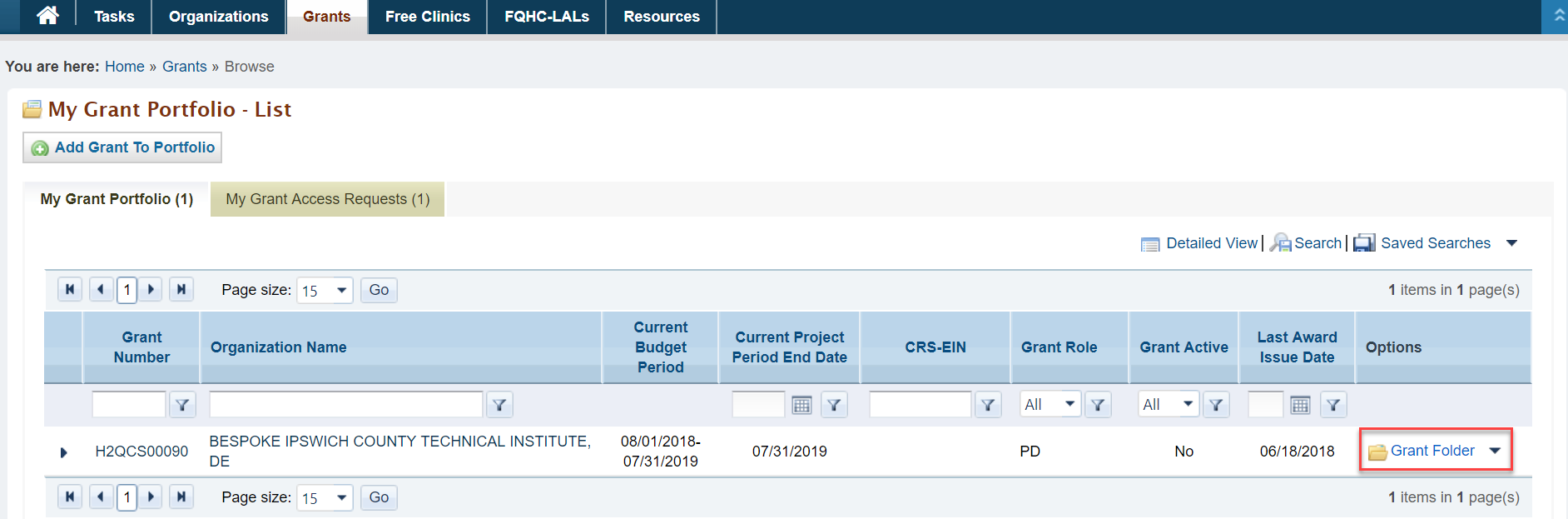Image resolution: width=1568 pixels, height=519 pixels.
Task: Switch to My Grant Access Requests tab
Action: point(328,199)
